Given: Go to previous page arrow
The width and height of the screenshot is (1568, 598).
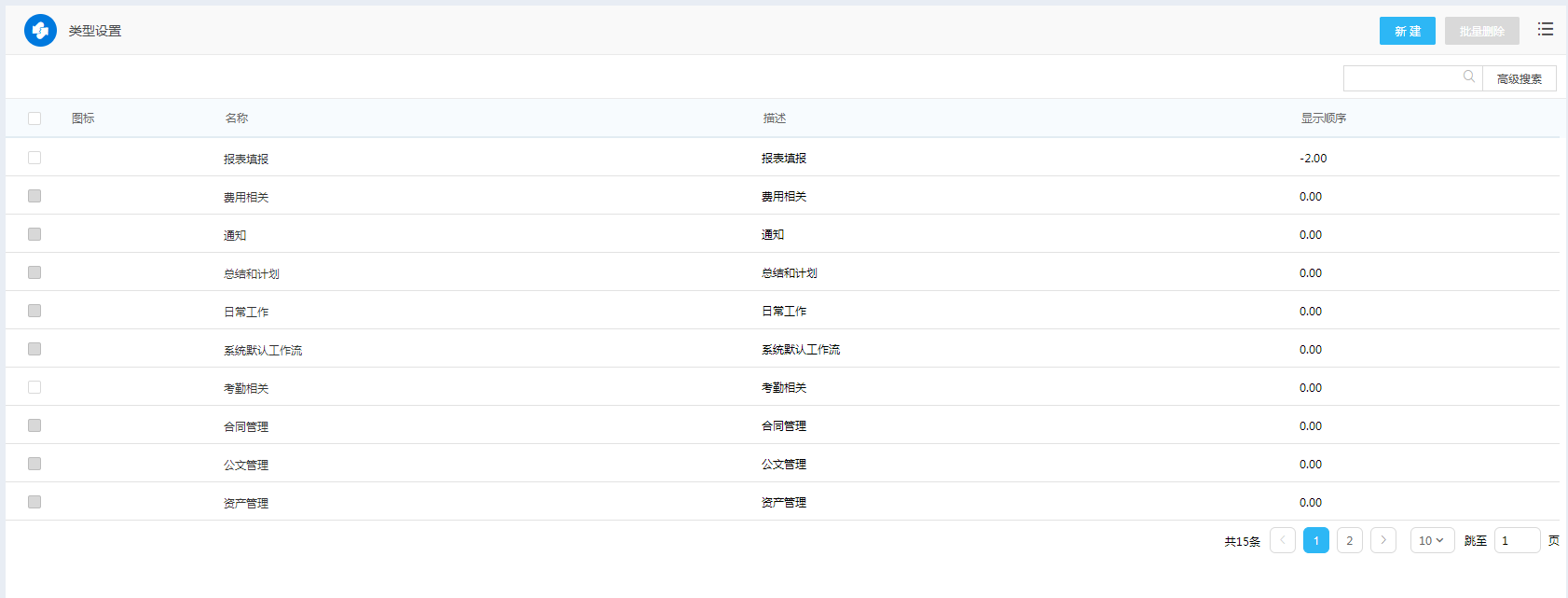Looking at the screenshot, I should pos(1283,540).
